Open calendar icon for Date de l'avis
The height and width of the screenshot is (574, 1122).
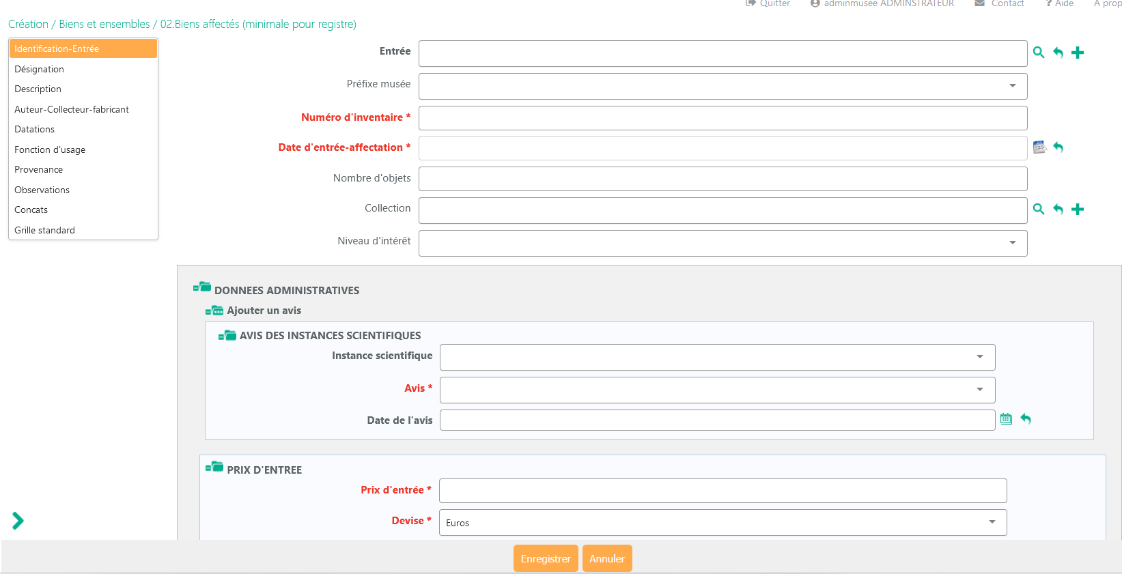tap(1006, 420)
